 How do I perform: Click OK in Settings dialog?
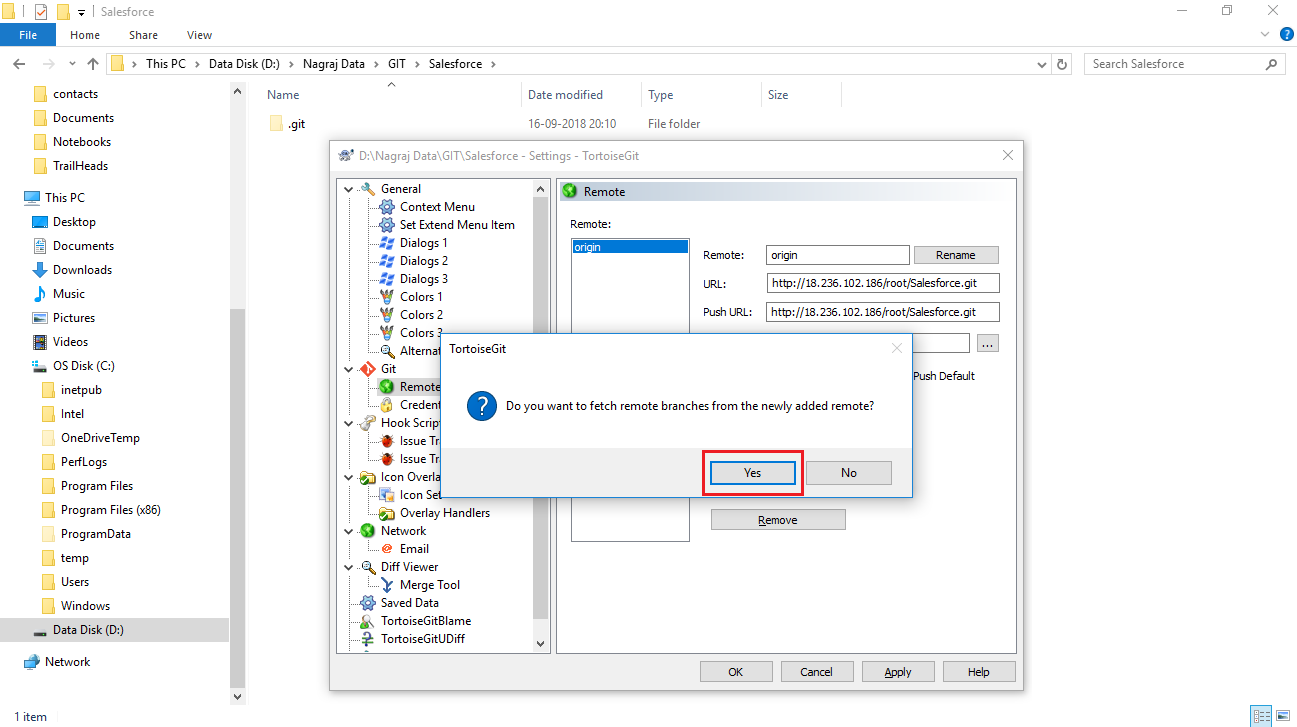[736, 672]
